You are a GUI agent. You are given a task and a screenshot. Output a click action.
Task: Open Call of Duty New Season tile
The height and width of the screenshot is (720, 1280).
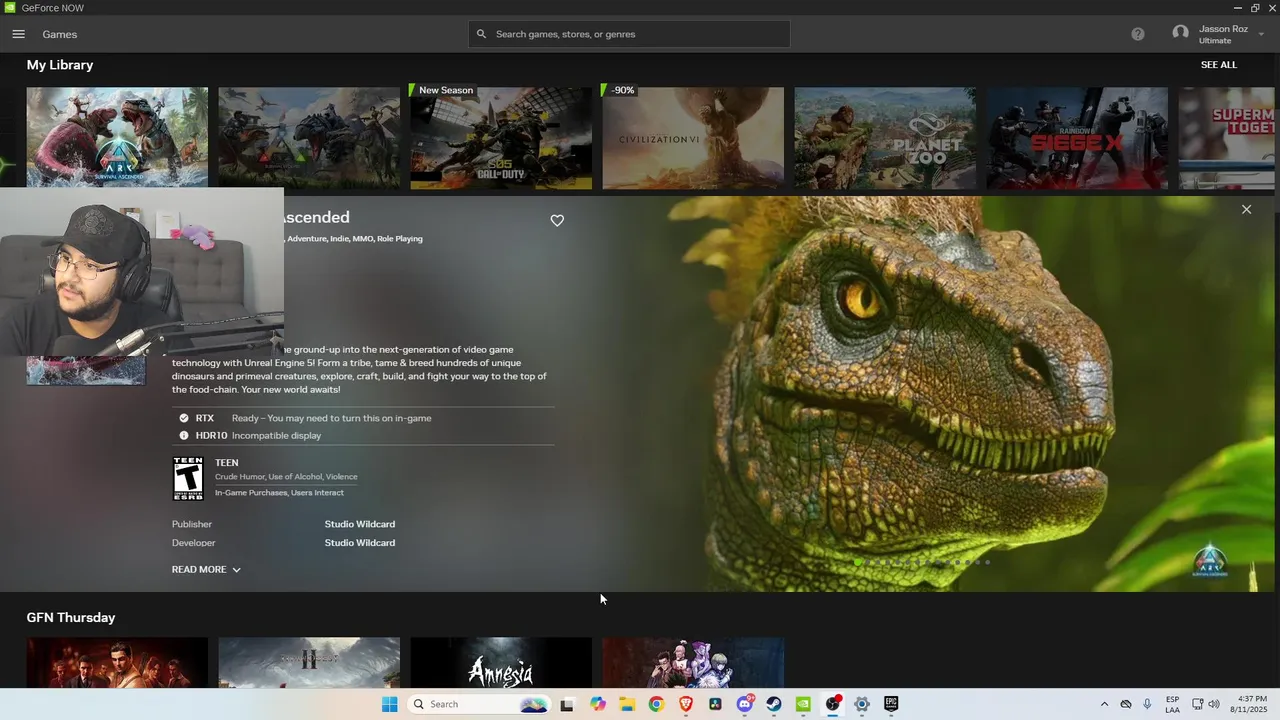[501, 138]
